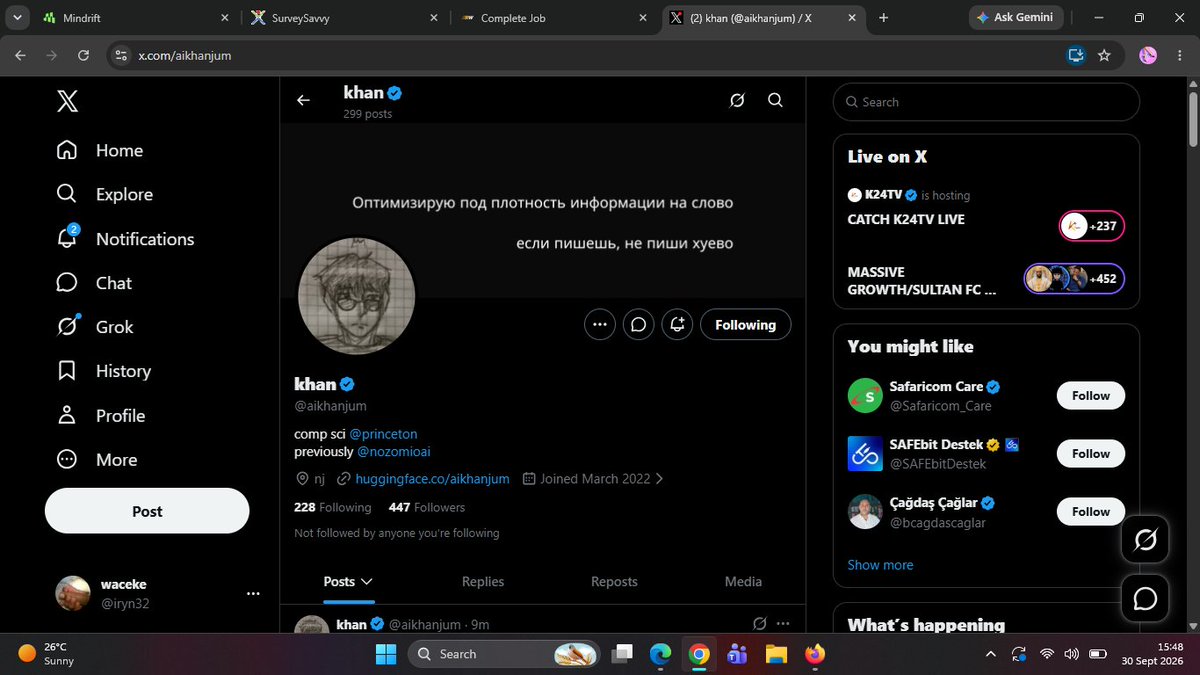Bookmark this page with the star icon
Image resolution: width=1200 pixels, height=675 pixels.
(x=1104, y=55)
